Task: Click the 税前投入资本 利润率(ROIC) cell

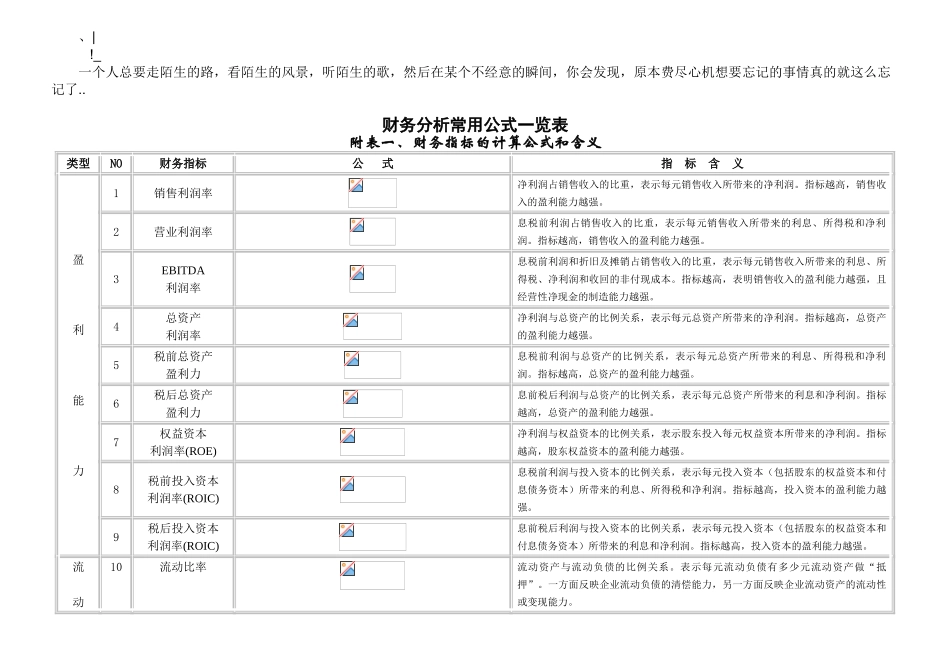Action: coord(183,489)
